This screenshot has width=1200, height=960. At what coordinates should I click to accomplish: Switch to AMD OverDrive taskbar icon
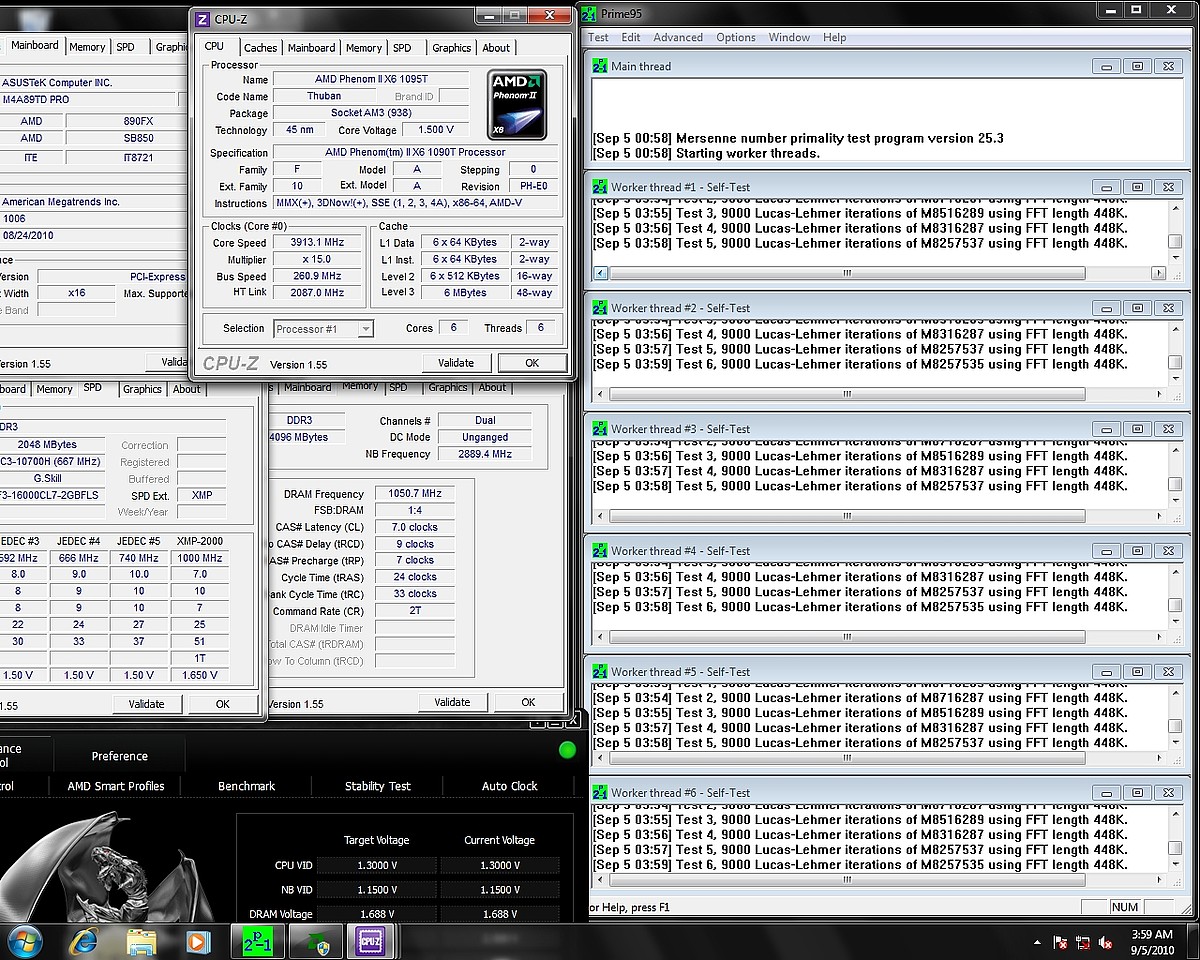315,941
